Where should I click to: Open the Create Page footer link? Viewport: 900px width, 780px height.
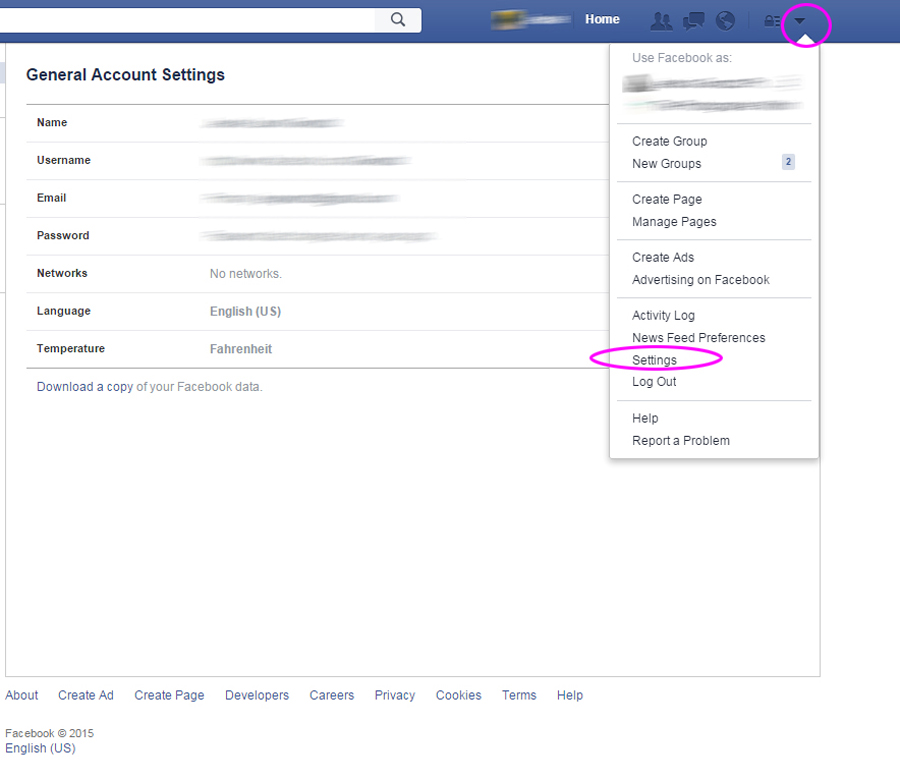tap(169, 695)
